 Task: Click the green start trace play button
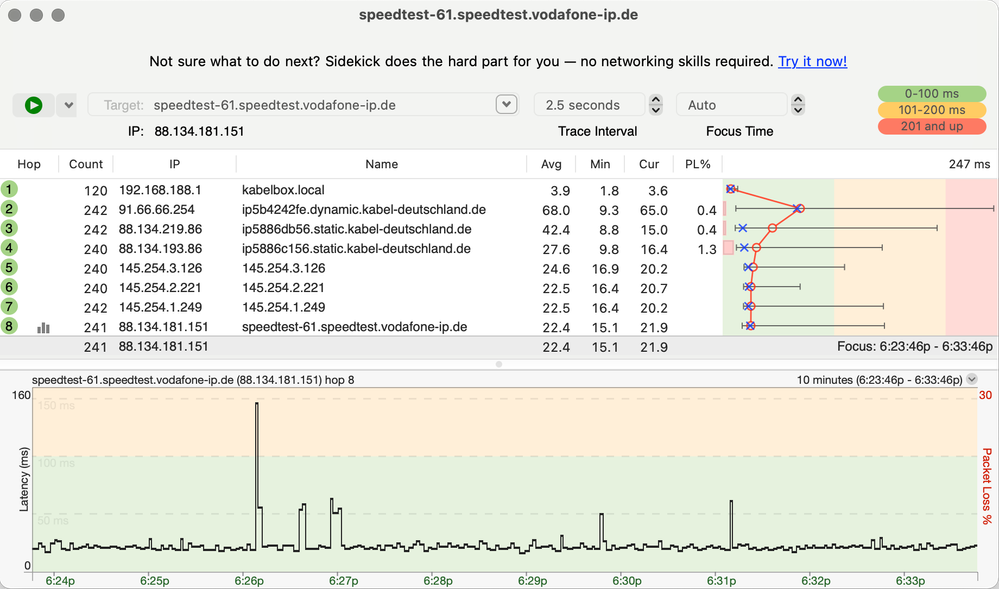coord(34,105)
